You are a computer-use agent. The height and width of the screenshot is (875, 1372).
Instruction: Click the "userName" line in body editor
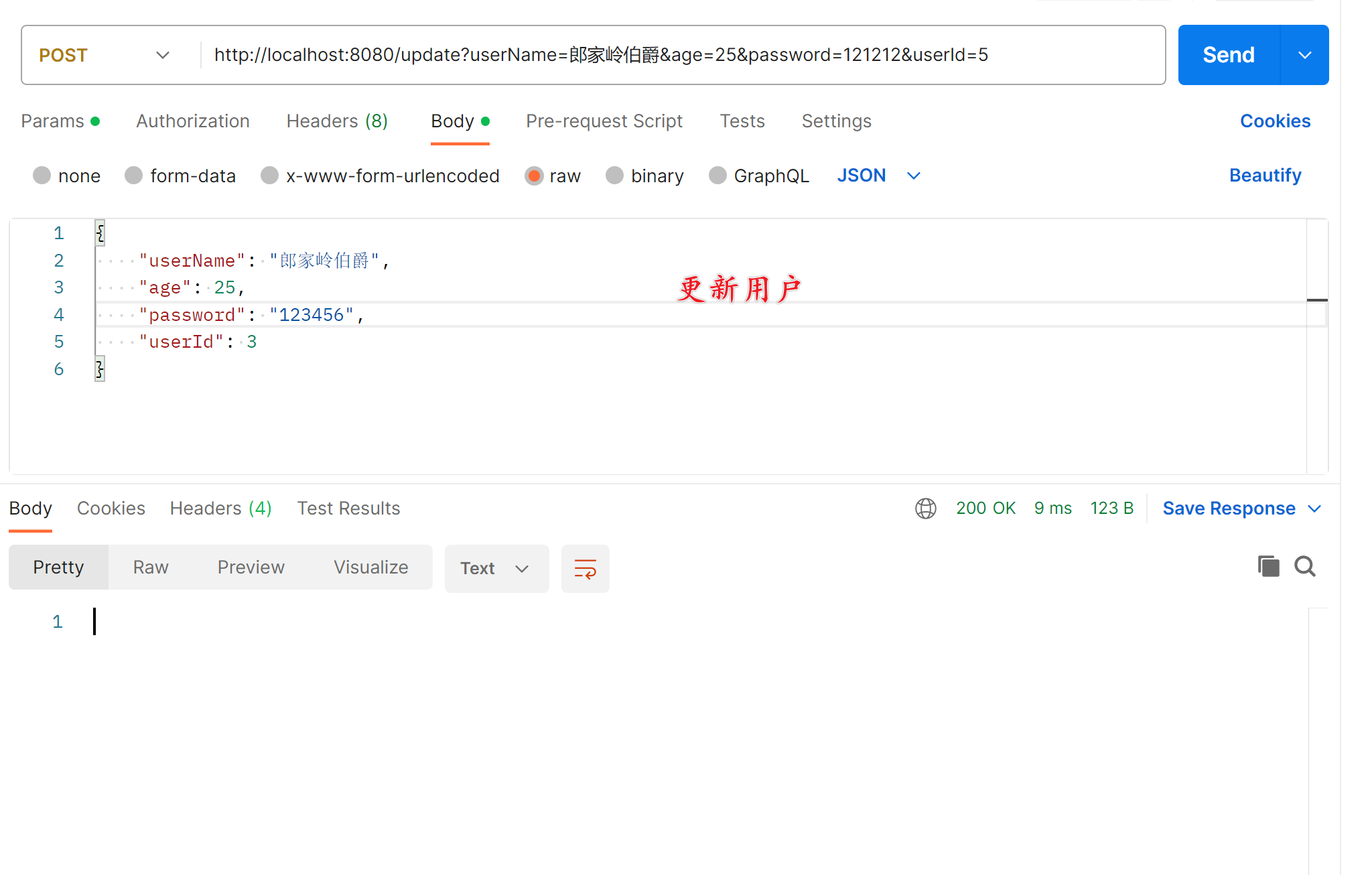[x=264, y=261]
